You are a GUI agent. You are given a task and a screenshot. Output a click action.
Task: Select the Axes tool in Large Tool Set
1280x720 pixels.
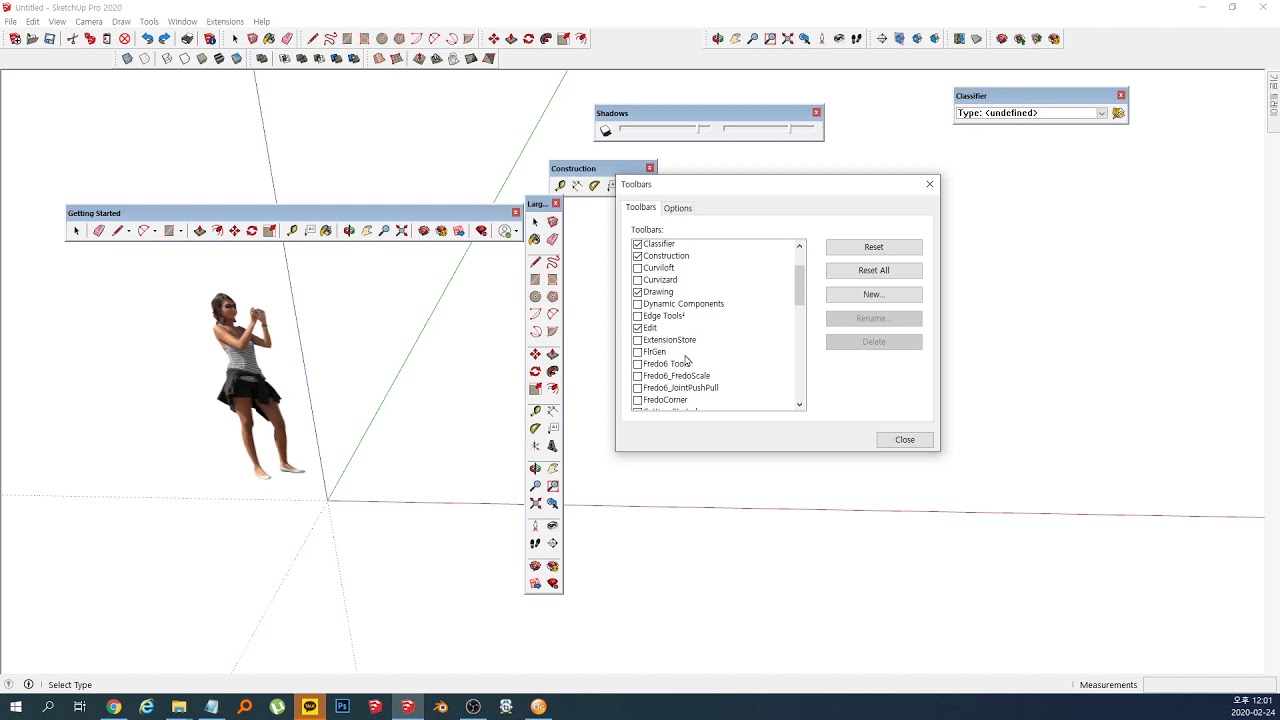pos(535,446)
